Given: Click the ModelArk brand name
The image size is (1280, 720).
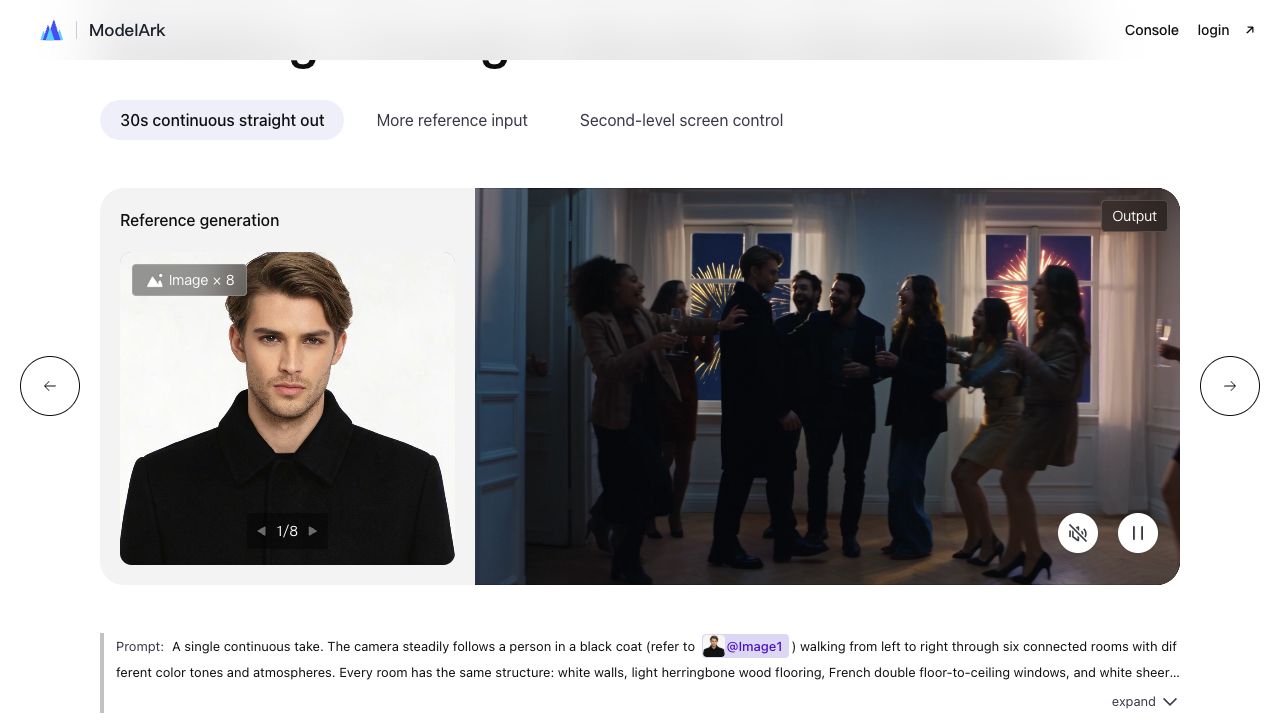Looking at the screenshot, I should click(127, 30).
